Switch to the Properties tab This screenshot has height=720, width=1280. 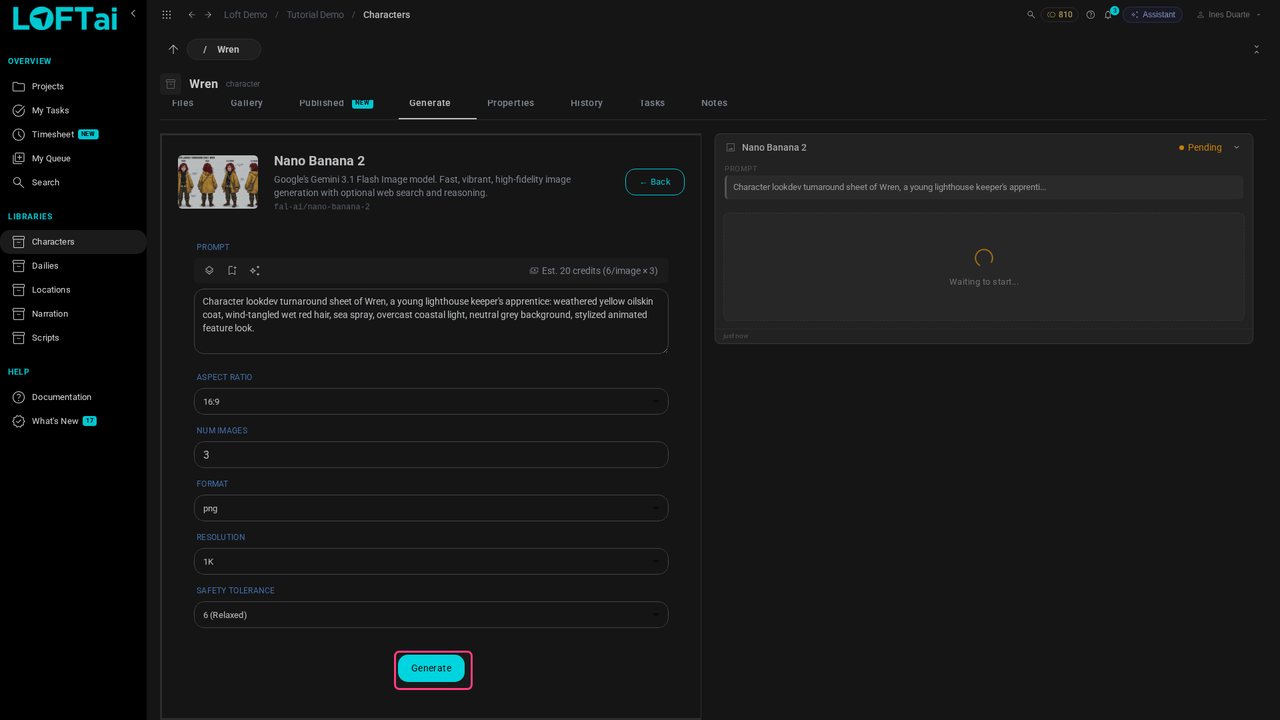tap(510, 103)
